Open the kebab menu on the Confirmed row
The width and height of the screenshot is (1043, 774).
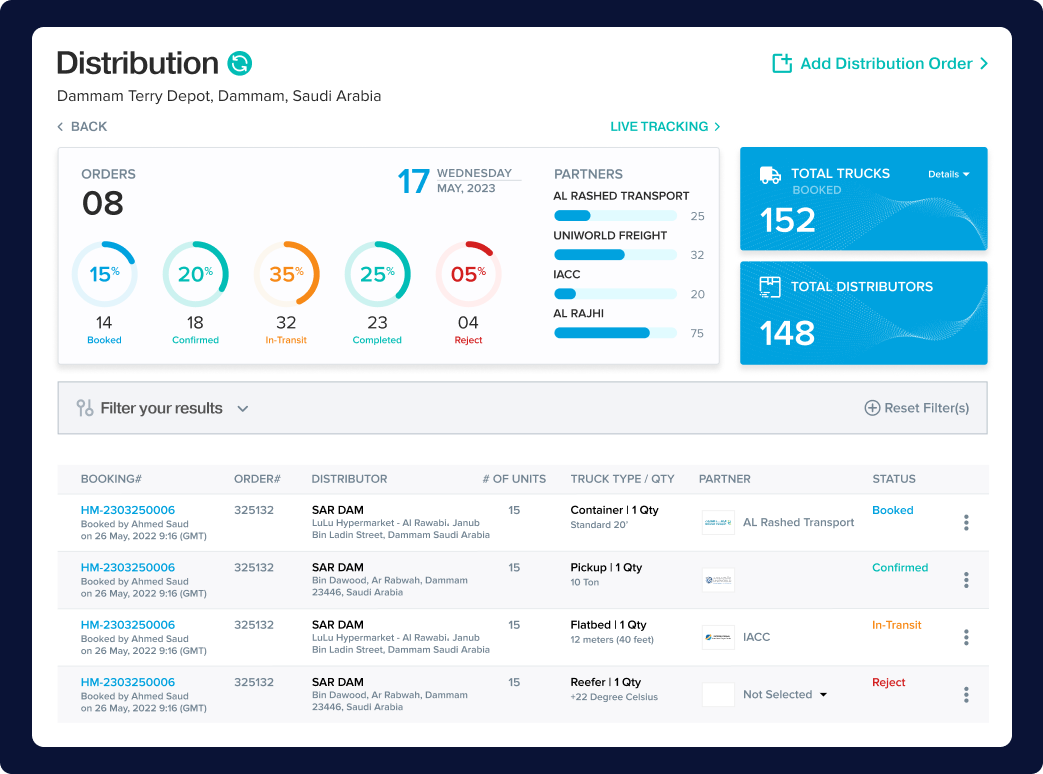point(966,580)
